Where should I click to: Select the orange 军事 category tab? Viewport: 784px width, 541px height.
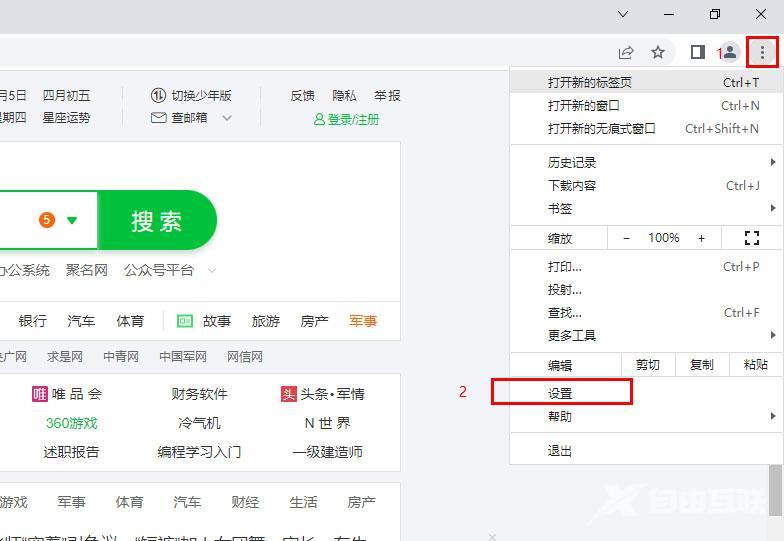[363, 320]
